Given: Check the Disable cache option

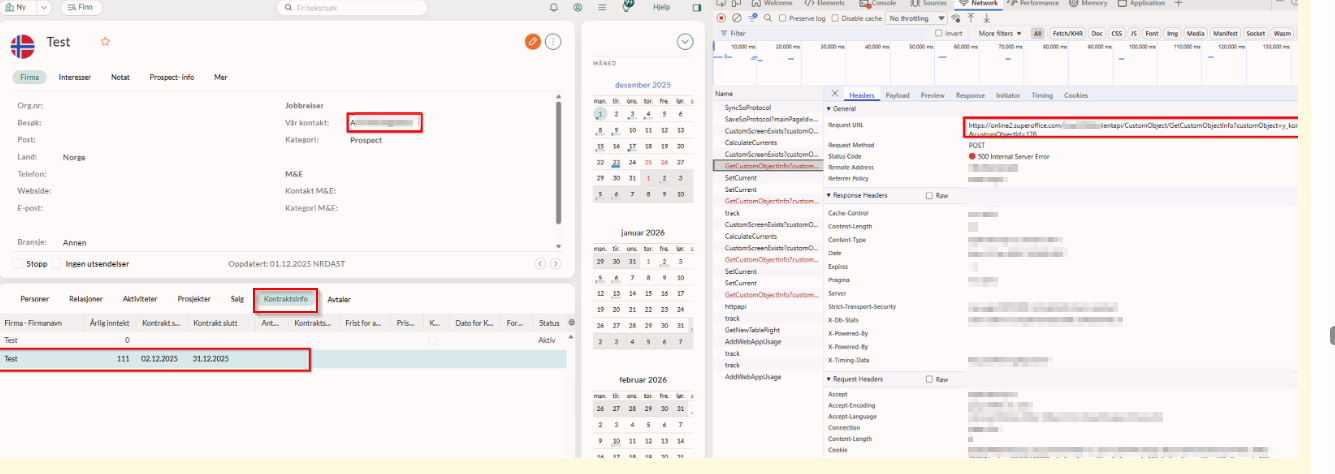Looking at the screenshot, I should [x=836, y=18].
